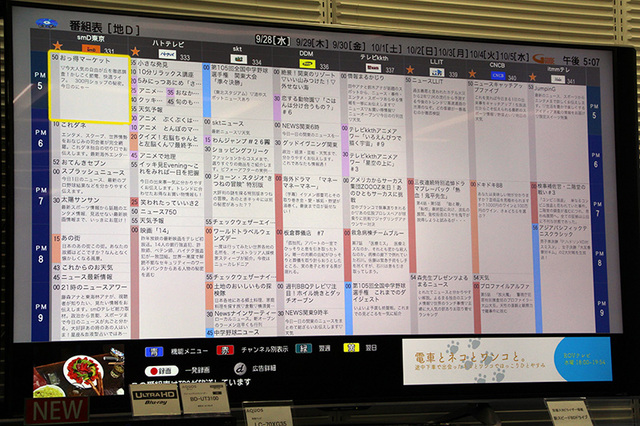This screenshot has height=426, width=640.
Task: Click the star beside itmmテレ channel
Action: tap(533, 77)
